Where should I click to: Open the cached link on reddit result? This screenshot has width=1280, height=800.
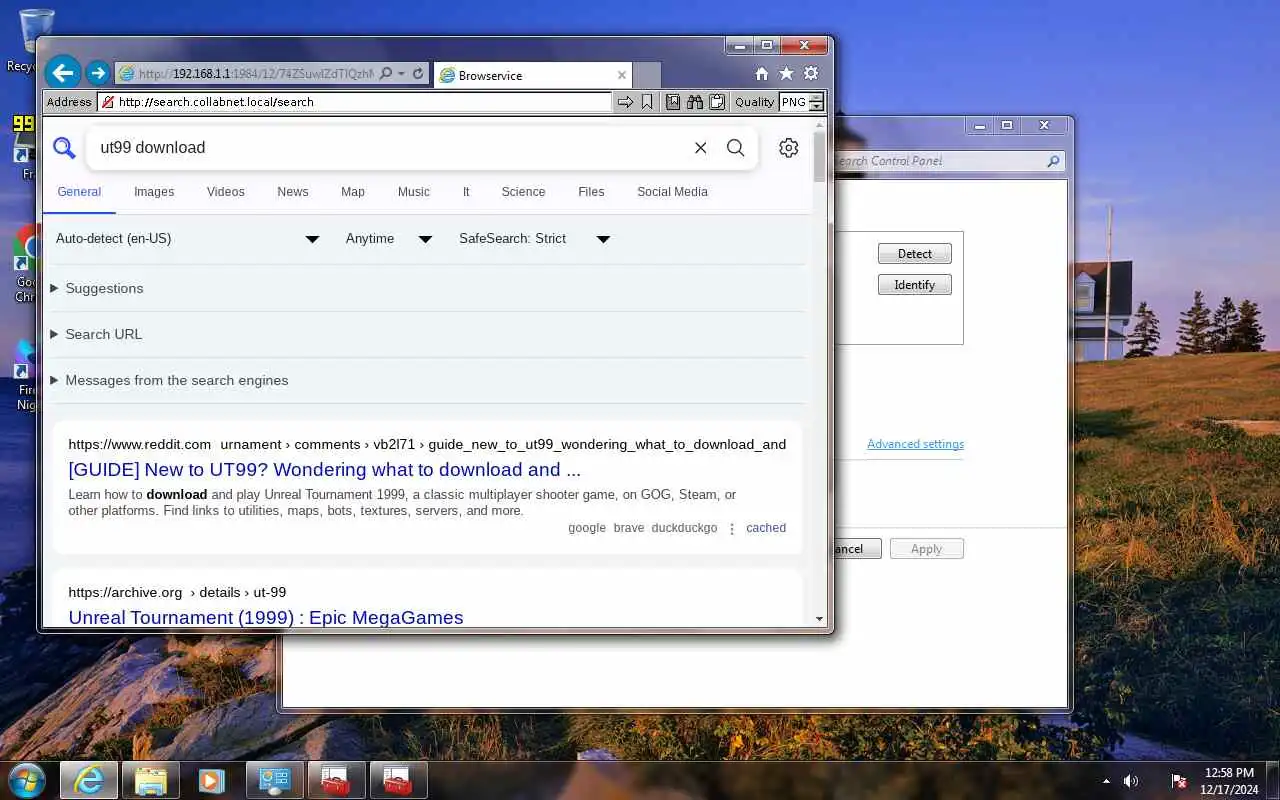[x=766, y=528]
